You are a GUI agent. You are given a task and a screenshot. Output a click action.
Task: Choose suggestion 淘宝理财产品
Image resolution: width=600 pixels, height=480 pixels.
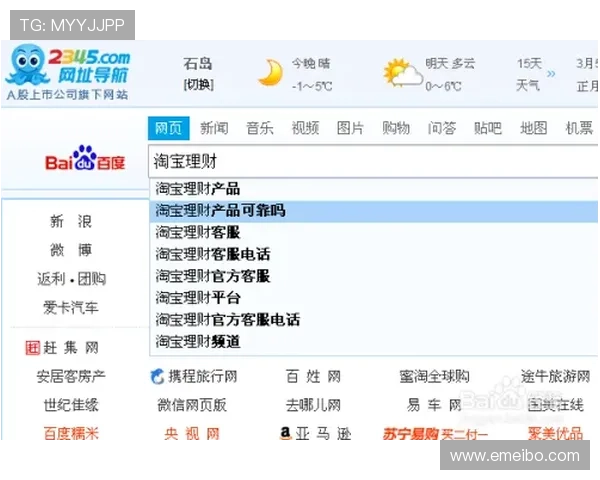(x=374, y=189)
